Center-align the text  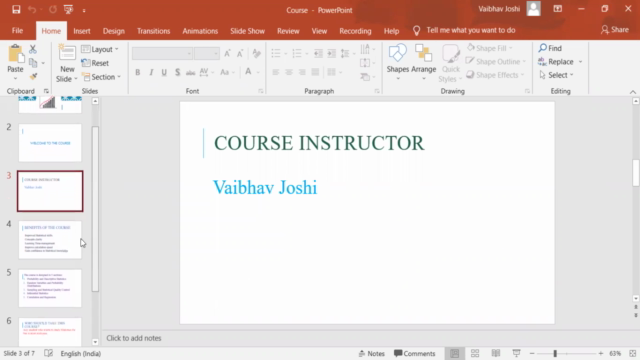point(289,72)
